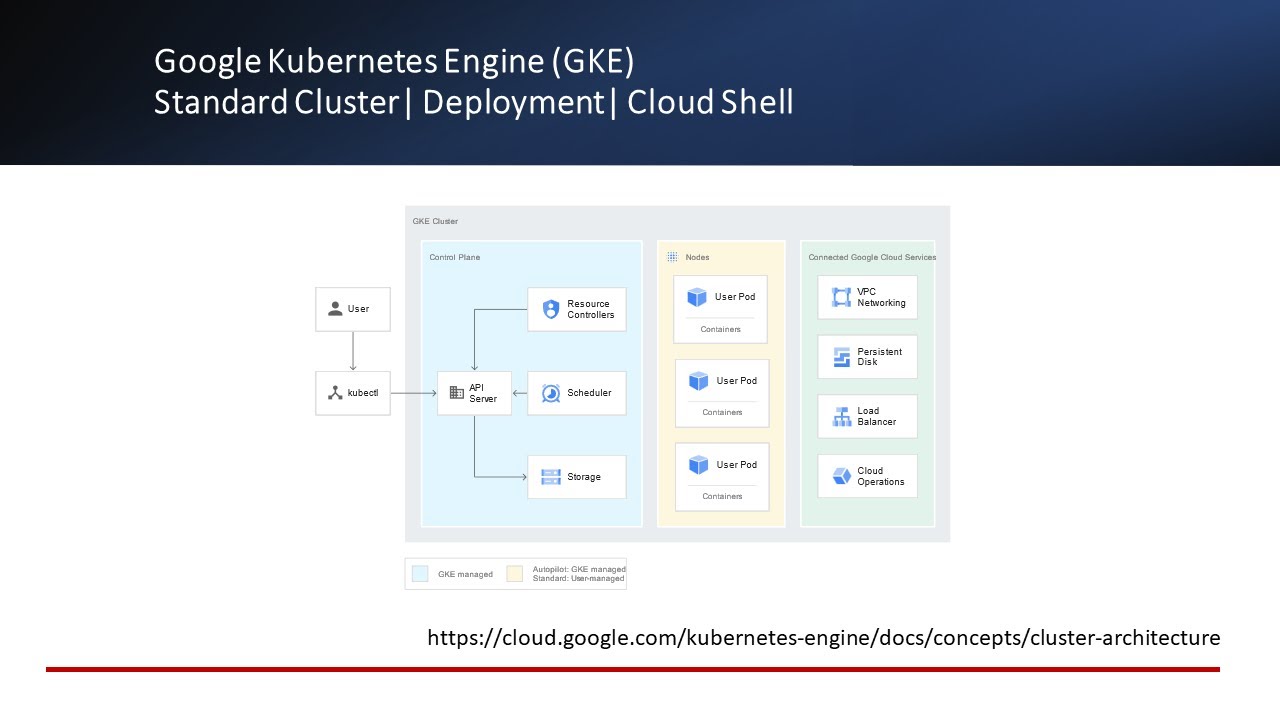This screenshot has width=1280, height=720.
Task: Click the Cloud Operations icon
Action: tap(841, 476)
